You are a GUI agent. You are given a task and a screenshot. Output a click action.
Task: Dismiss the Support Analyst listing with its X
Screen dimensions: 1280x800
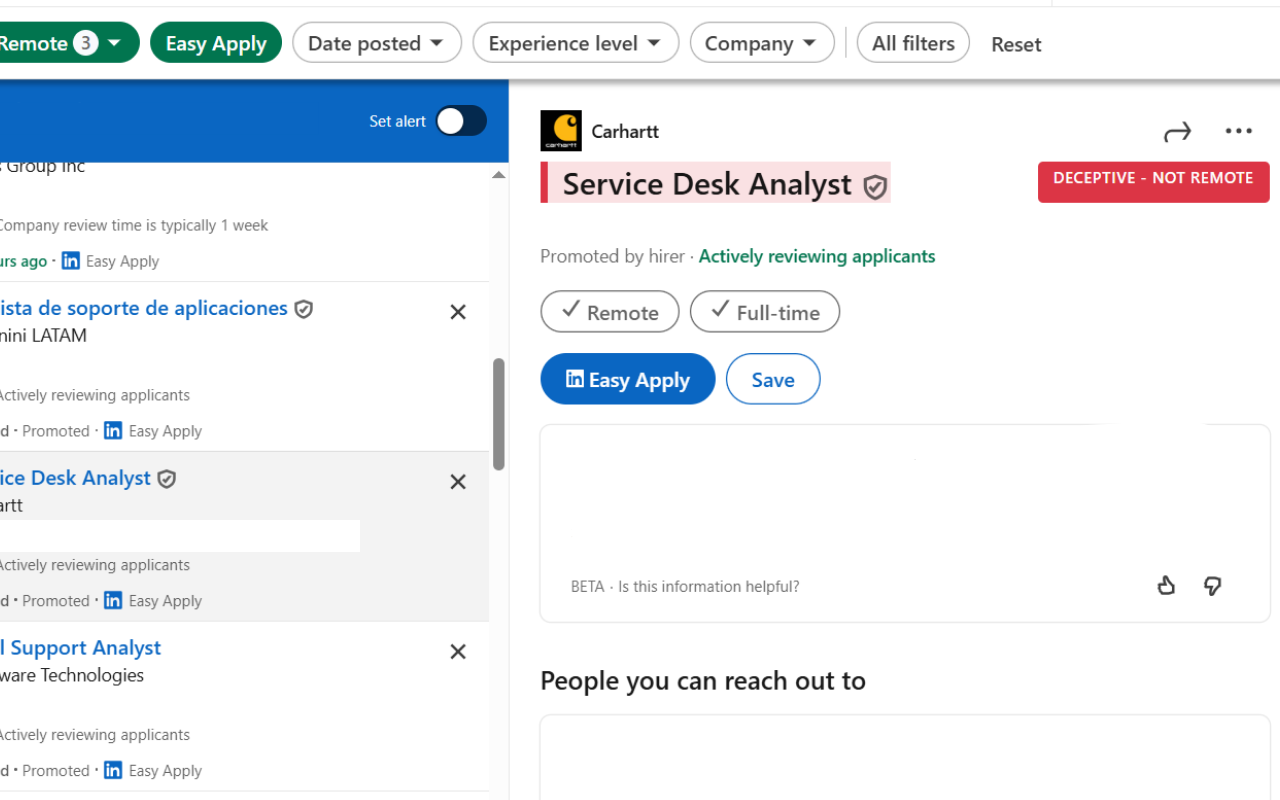(457, 651)
